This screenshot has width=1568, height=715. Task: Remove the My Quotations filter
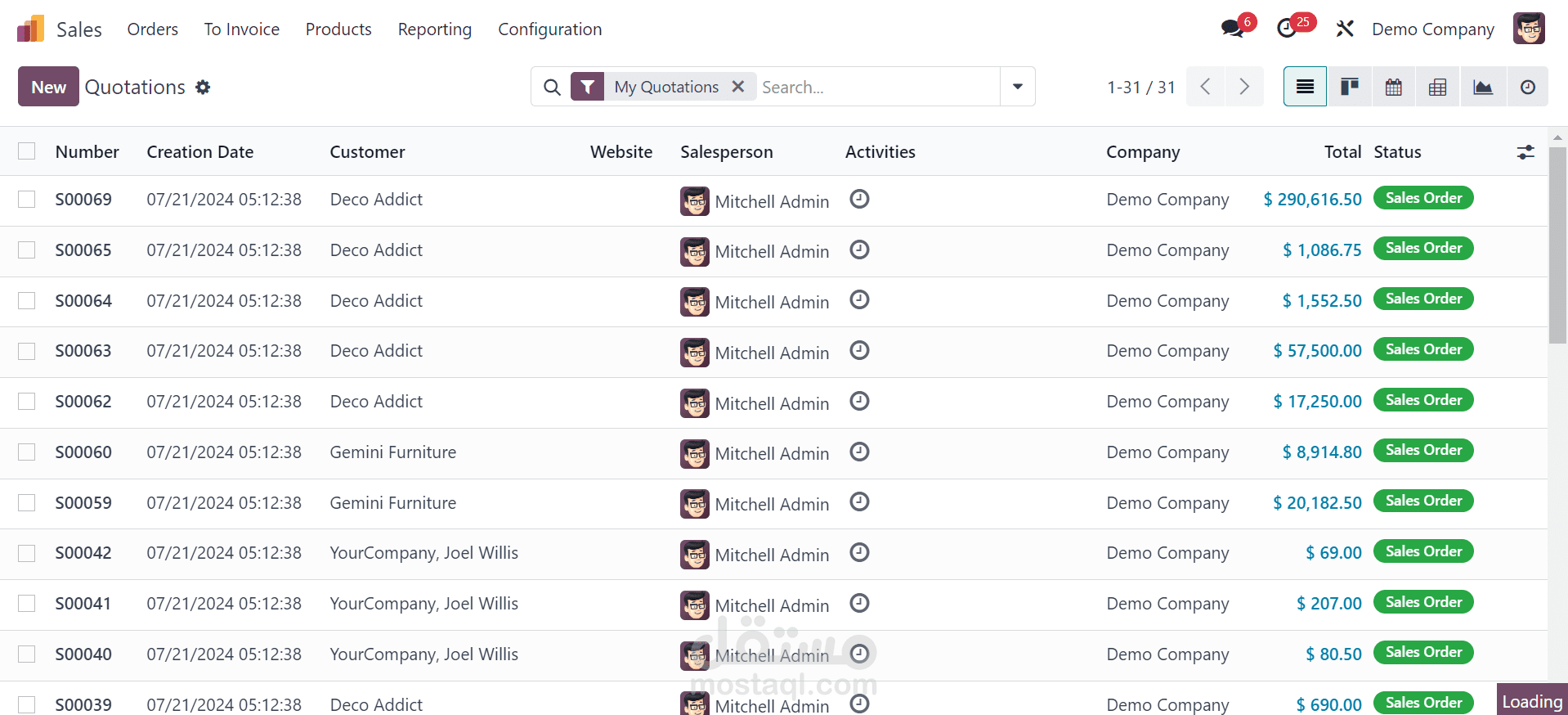click(x=738, y=86)
